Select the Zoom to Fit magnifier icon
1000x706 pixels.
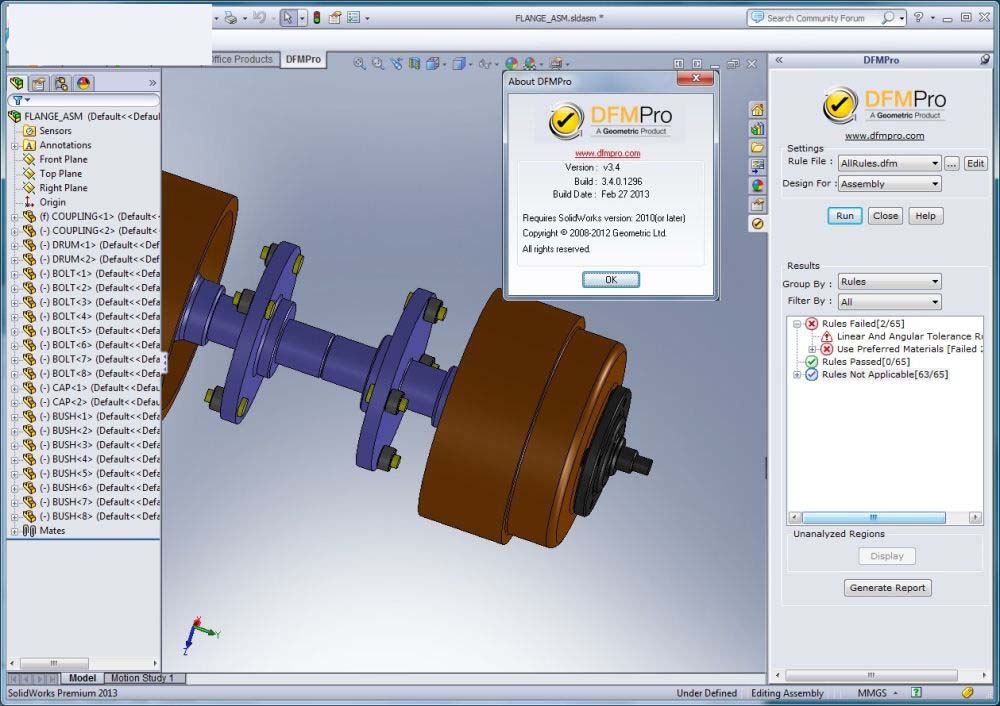[359, 63]
